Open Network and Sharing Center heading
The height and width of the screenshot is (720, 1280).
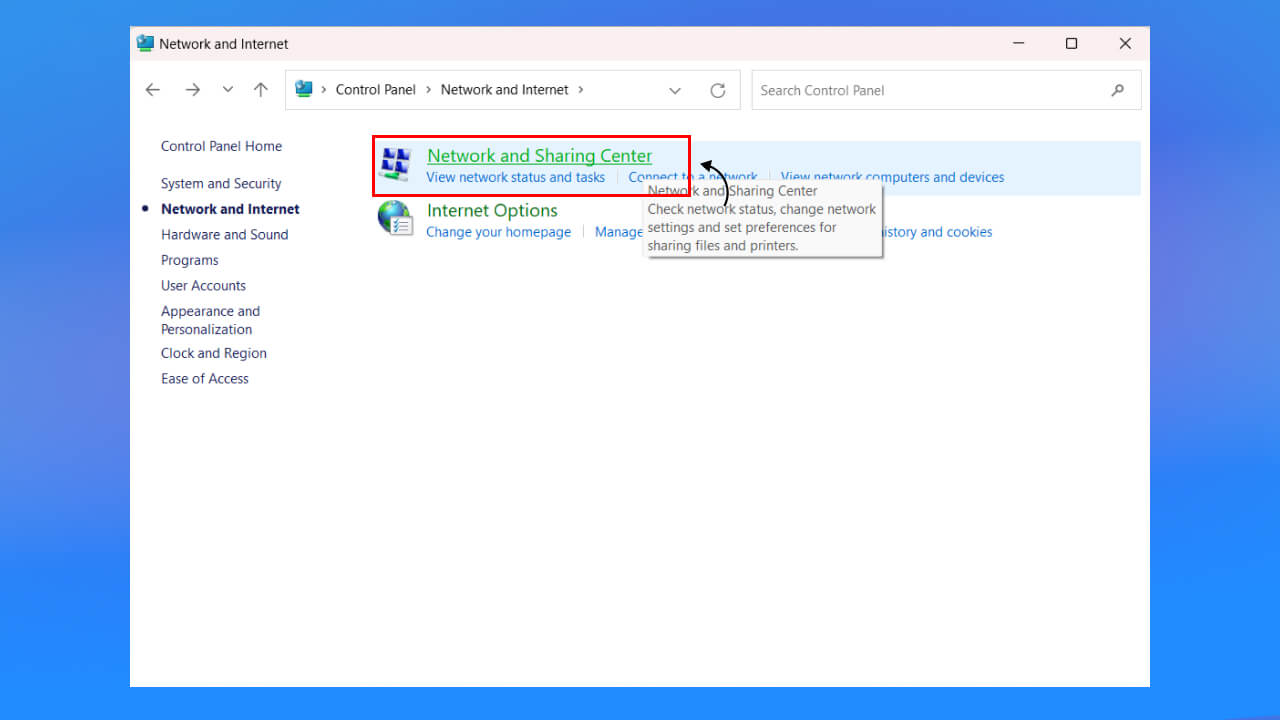click(x=539, y=156)
